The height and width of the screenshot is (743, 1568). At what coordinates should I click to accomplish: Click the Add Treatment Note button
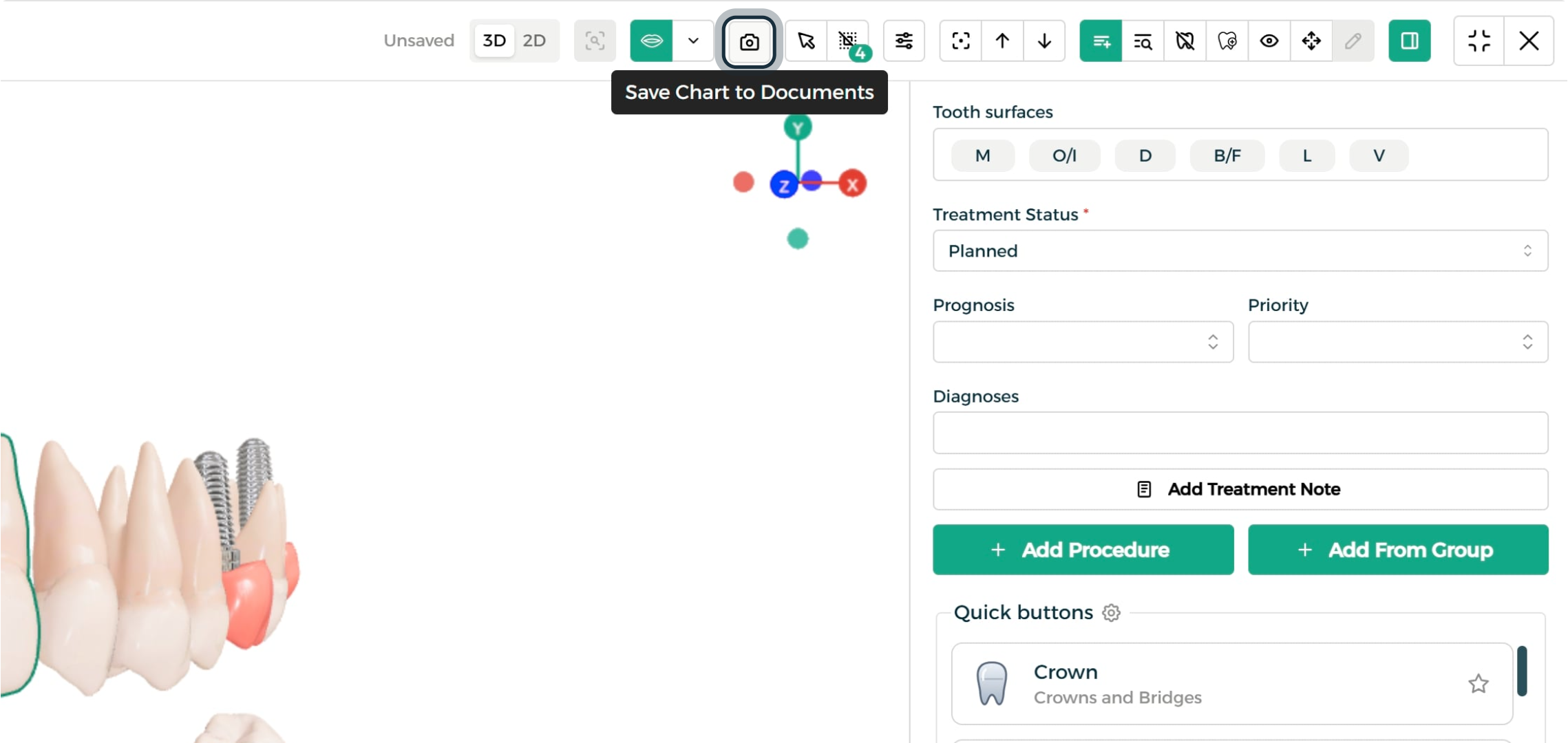pyautogui.click(x=1240, y=489)
